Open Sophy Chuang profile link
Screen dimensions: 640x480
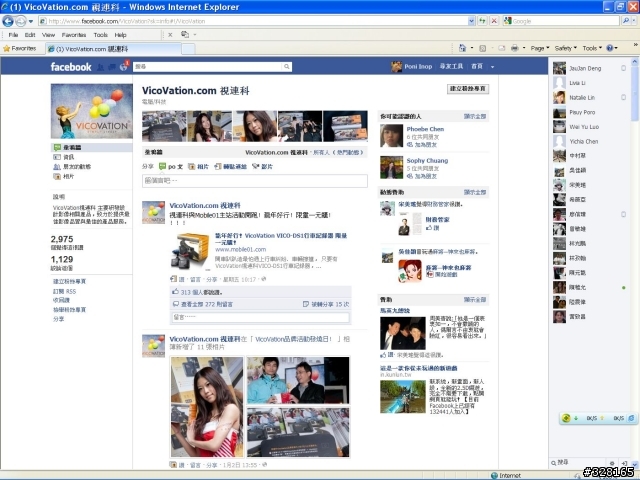(427, 160)
